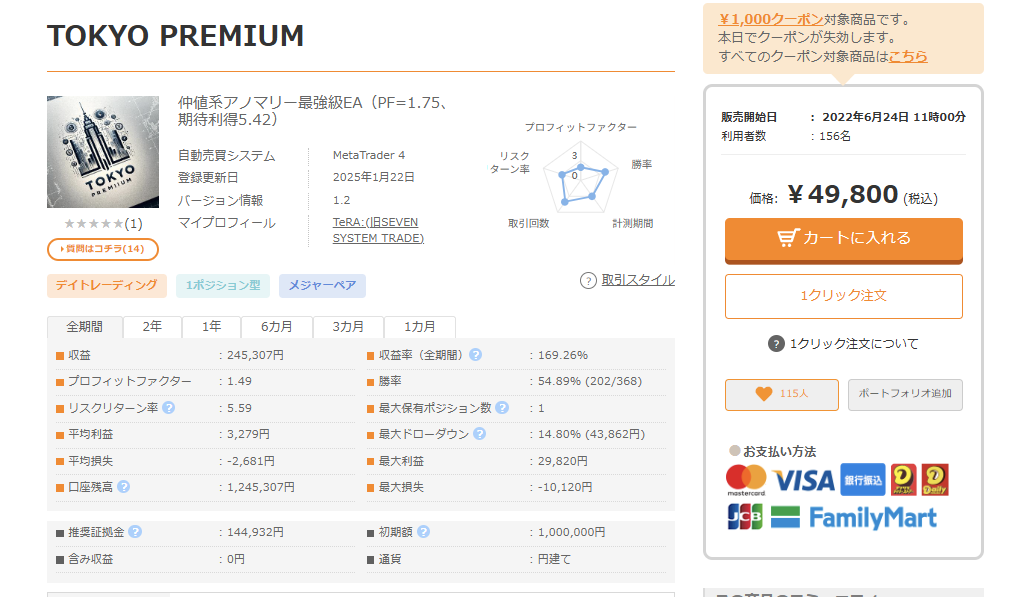This screenshot has width=1015, height=597.
Task: Click the star rating under product image
Action: (x=94, y=224)
